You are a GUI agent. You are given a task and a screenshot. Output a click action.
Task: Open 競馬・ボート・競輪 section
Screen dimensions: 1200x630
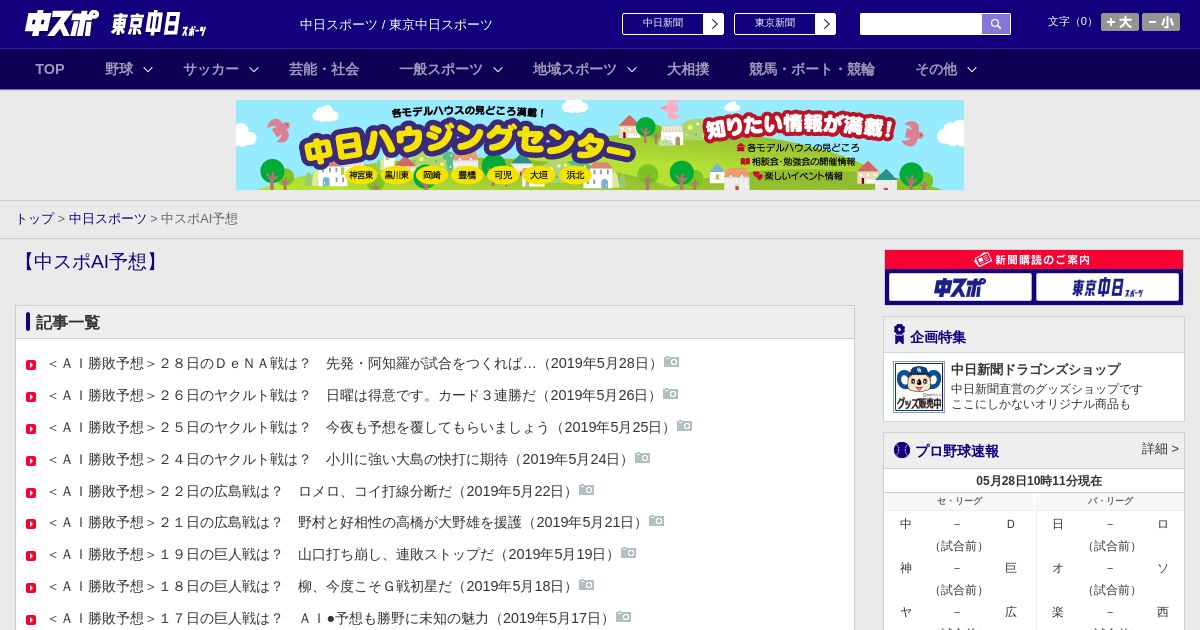click(812, 69)
